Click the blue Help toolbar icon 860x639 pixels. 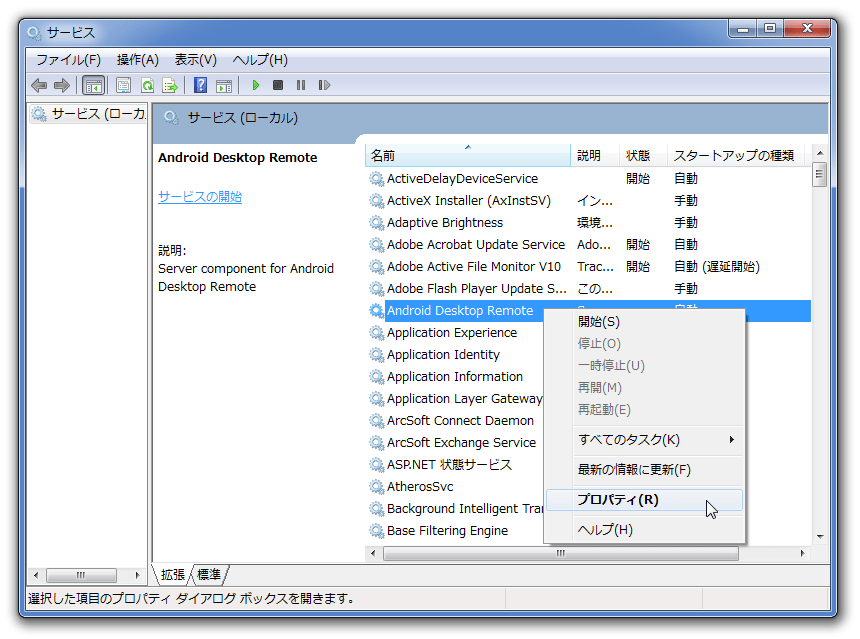pyautogui.click(x=201, y=85)
